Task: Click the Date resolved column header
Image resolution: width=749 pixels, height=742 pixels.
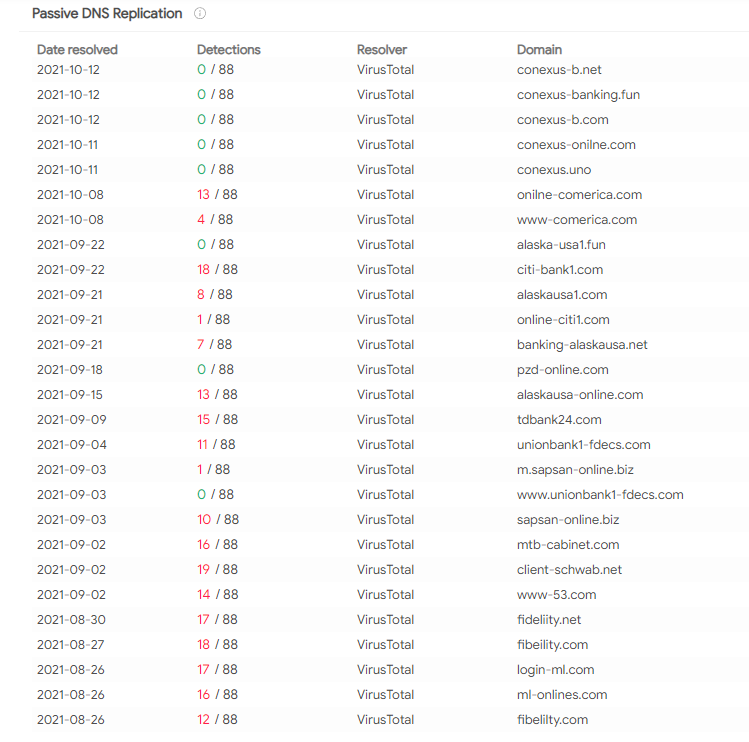Action: tap(77, 50)
